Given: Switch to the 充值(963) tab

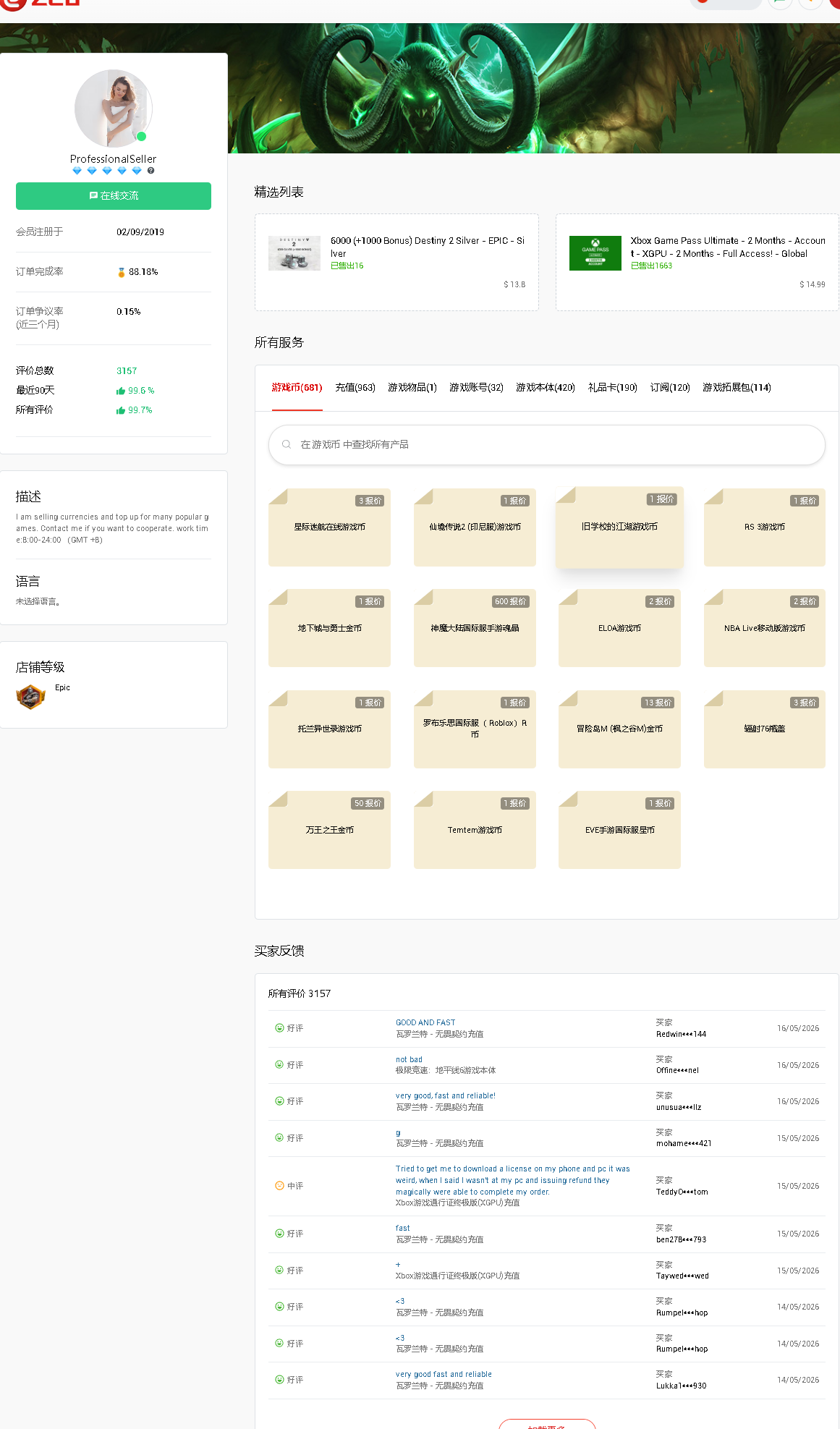Looking at the screenshot, I should point(355,388).
